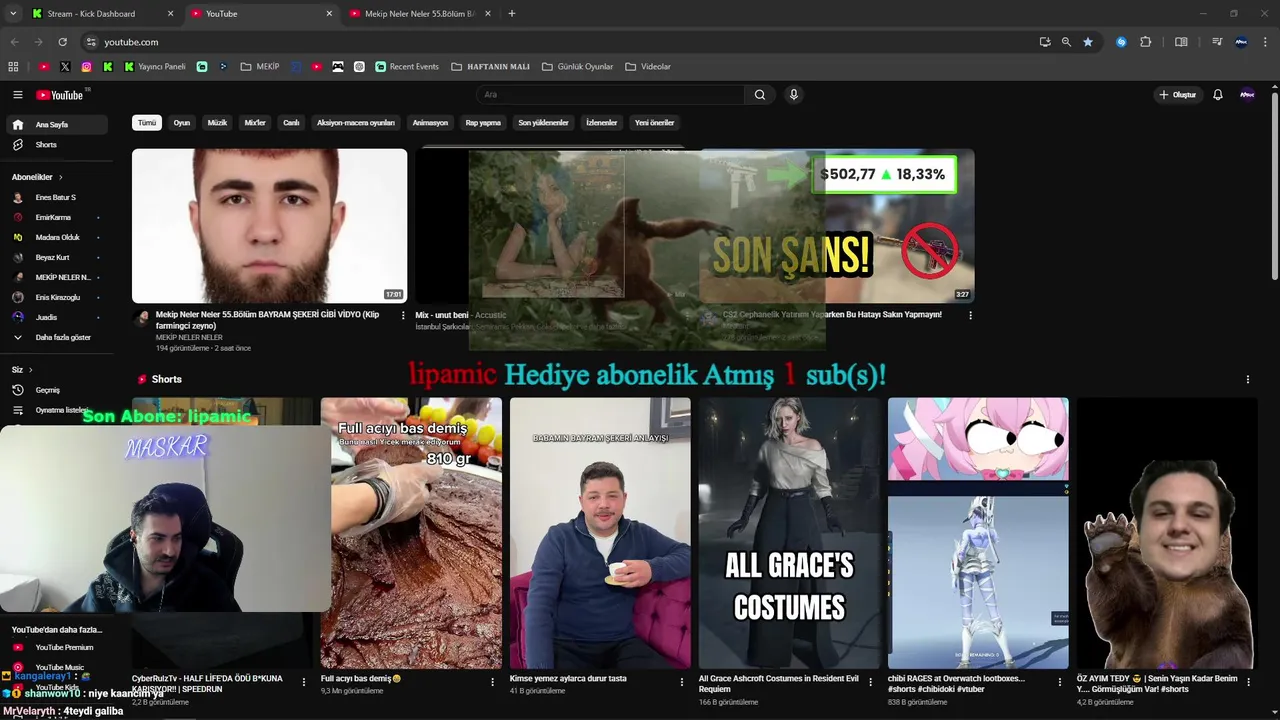Open the MEKİP bookmark folder
Screen dimensions: 1280x720
(x=261, y=67)
